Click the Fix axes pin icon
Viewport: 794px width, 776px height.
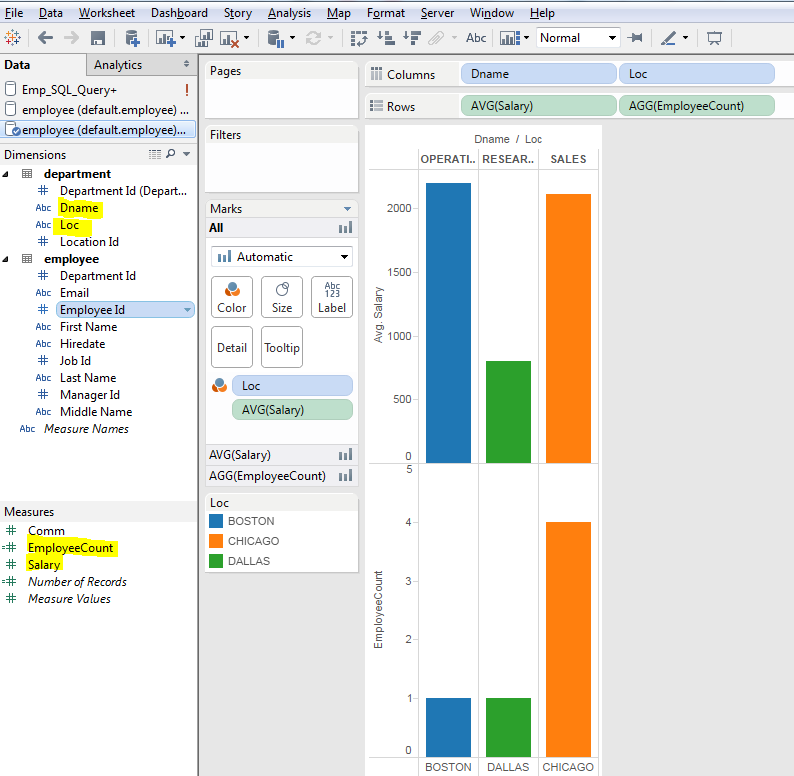coord(634,38)
